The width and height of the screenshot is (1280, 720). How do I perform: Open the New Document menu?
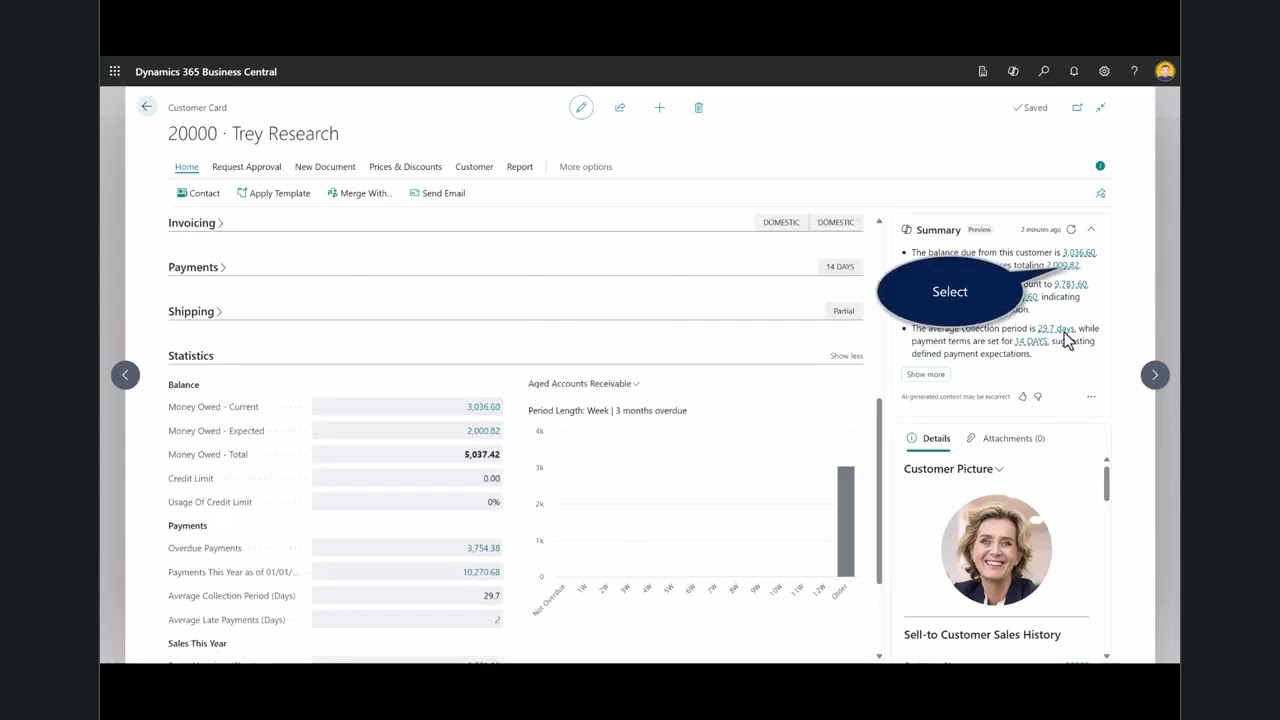[325, 167]
